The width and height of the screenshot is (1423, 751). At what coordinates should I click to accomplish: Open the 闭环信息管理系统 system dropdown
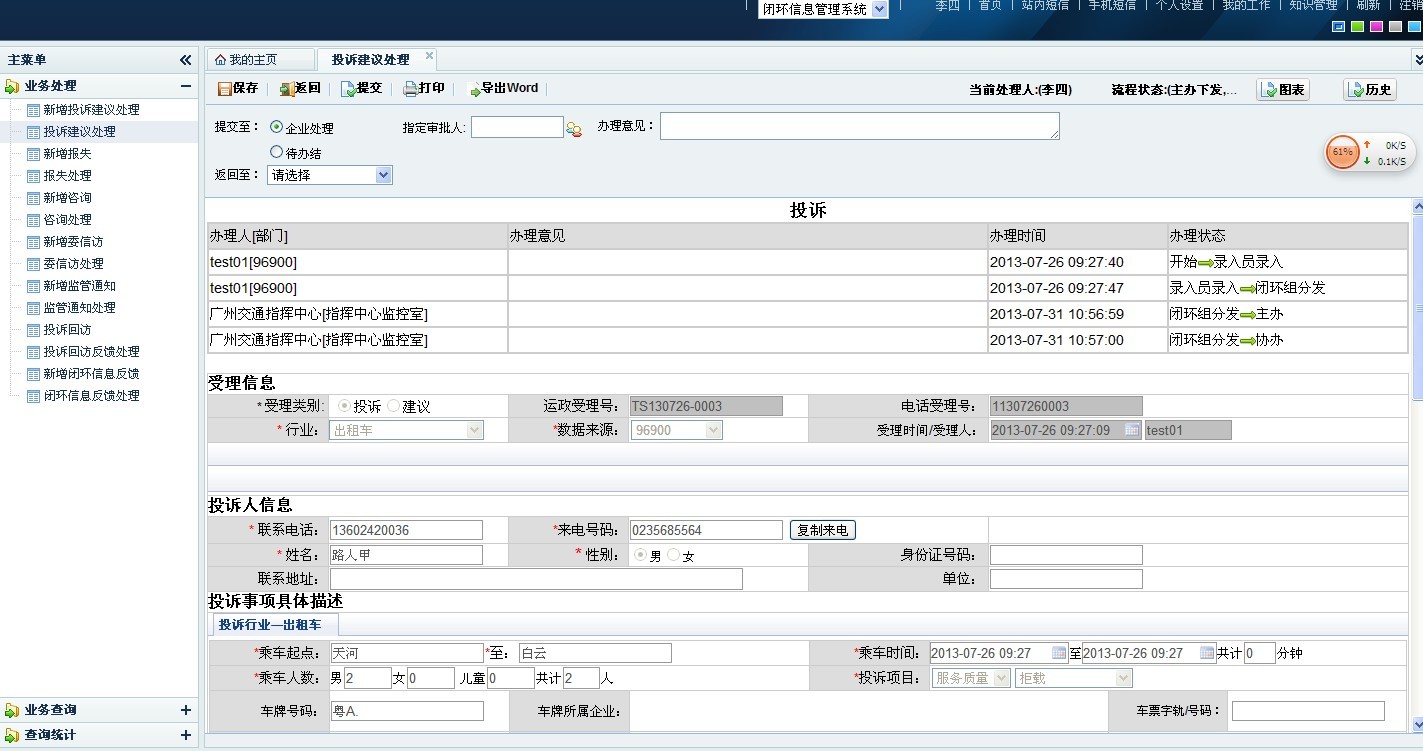823,9
